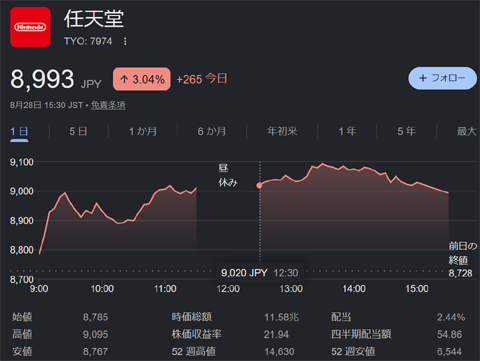Click the red Nintendo logo icon

click(30, 27)
